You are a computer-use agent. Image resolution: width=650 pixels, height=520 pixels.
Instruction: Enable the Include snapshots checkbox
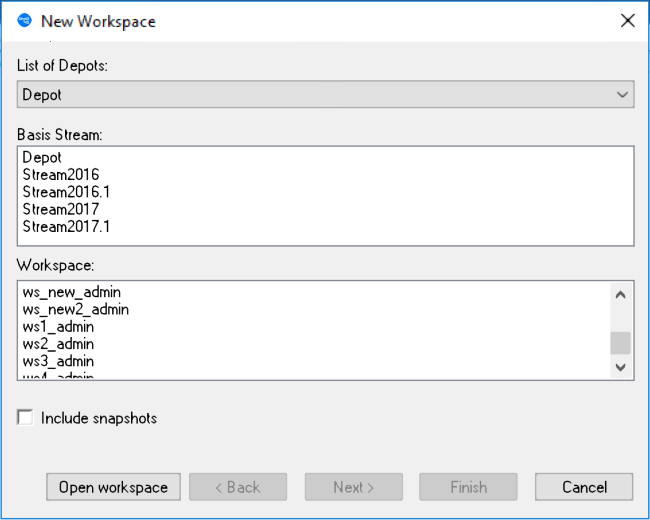25,418
